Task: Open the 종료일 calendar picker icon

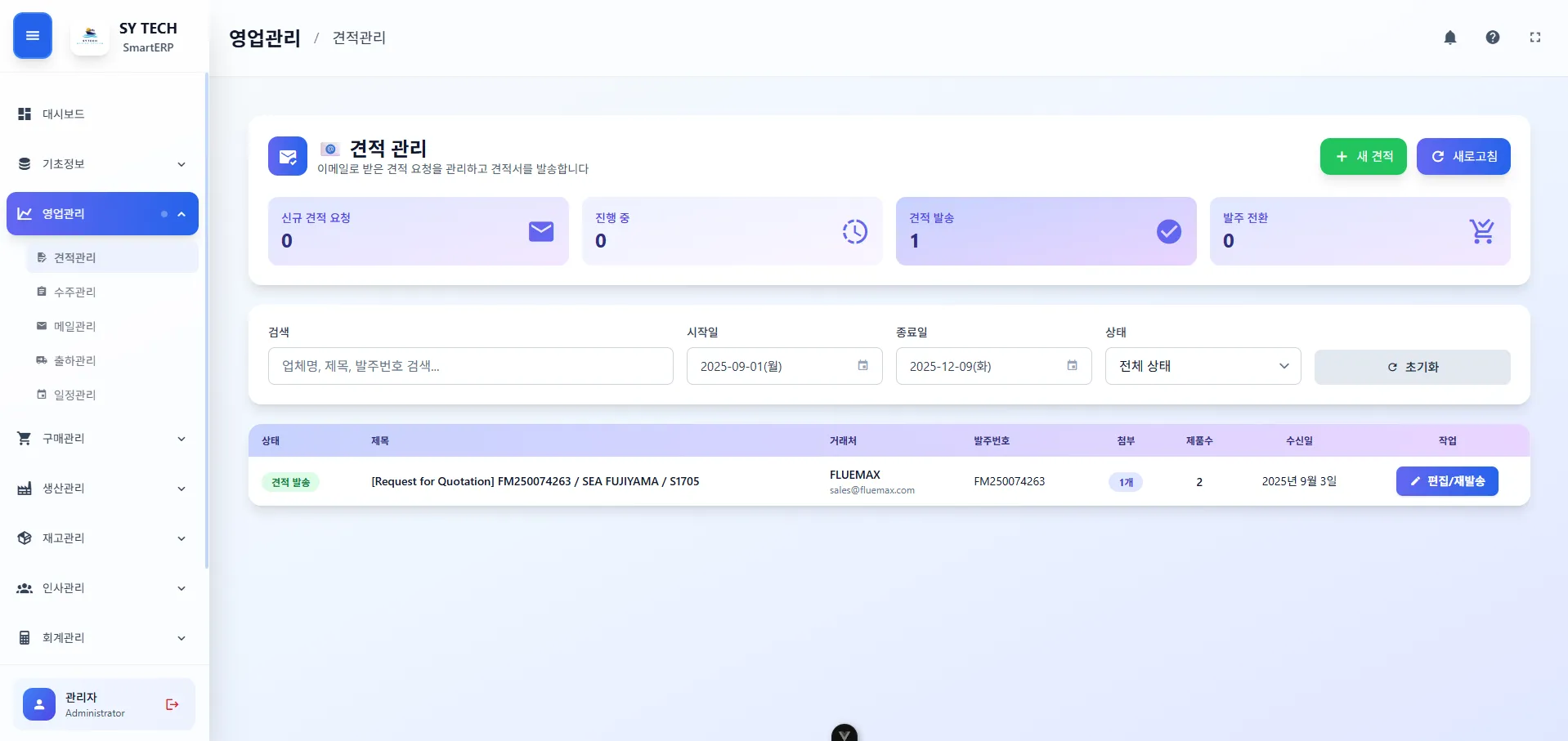Action: click(1072, 366)
